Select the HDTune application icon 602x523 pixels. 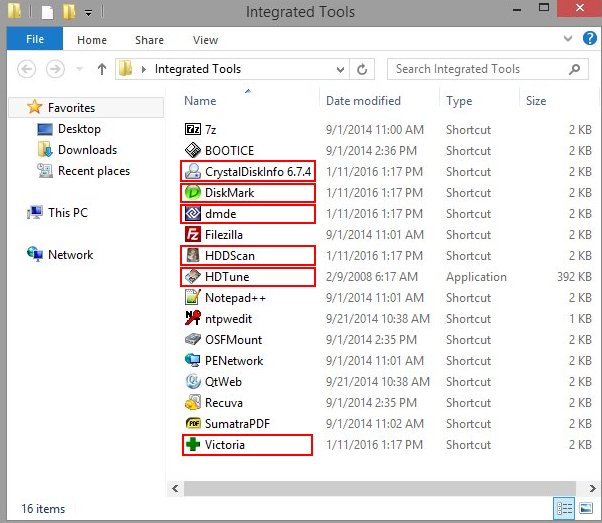click(x=192, y=276)
